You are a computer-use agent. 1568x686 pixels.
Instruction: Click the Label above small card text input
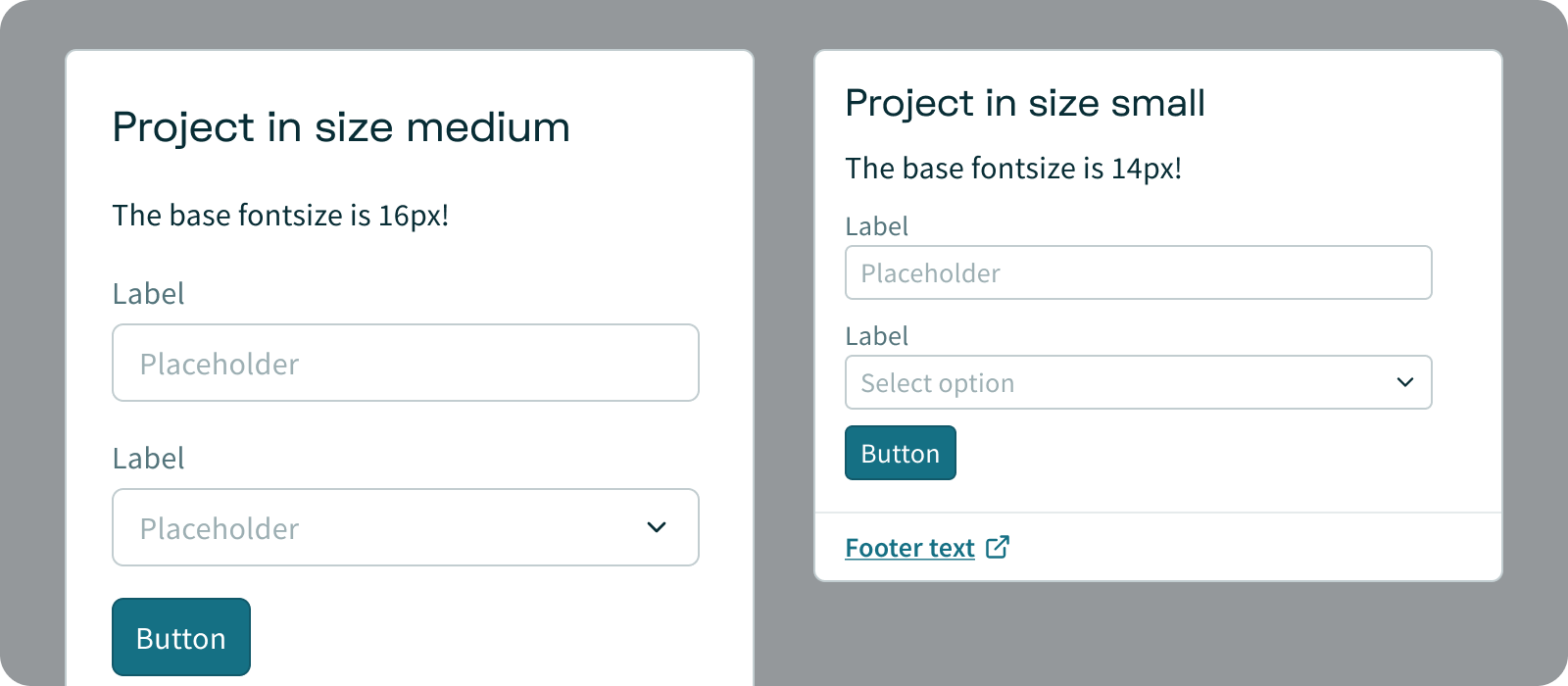pyautogui.click(x=876, y=226)
